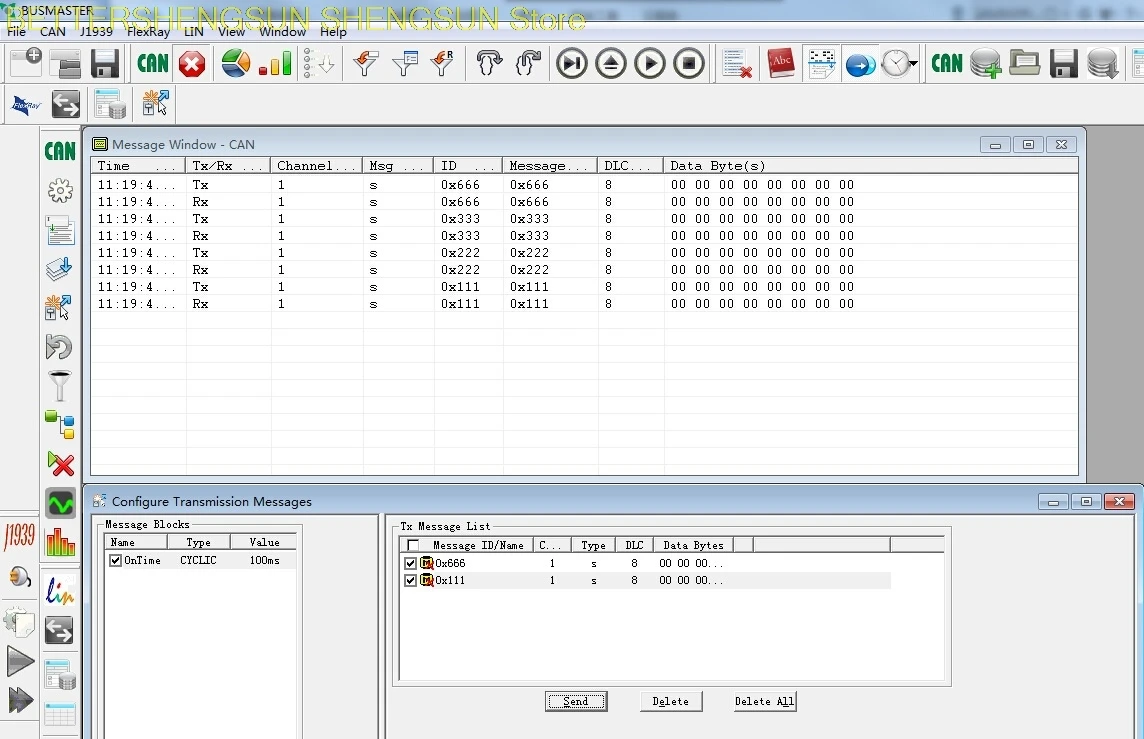Click the fast-forward double triangle sidebar icon

click(x=20, y=700)
